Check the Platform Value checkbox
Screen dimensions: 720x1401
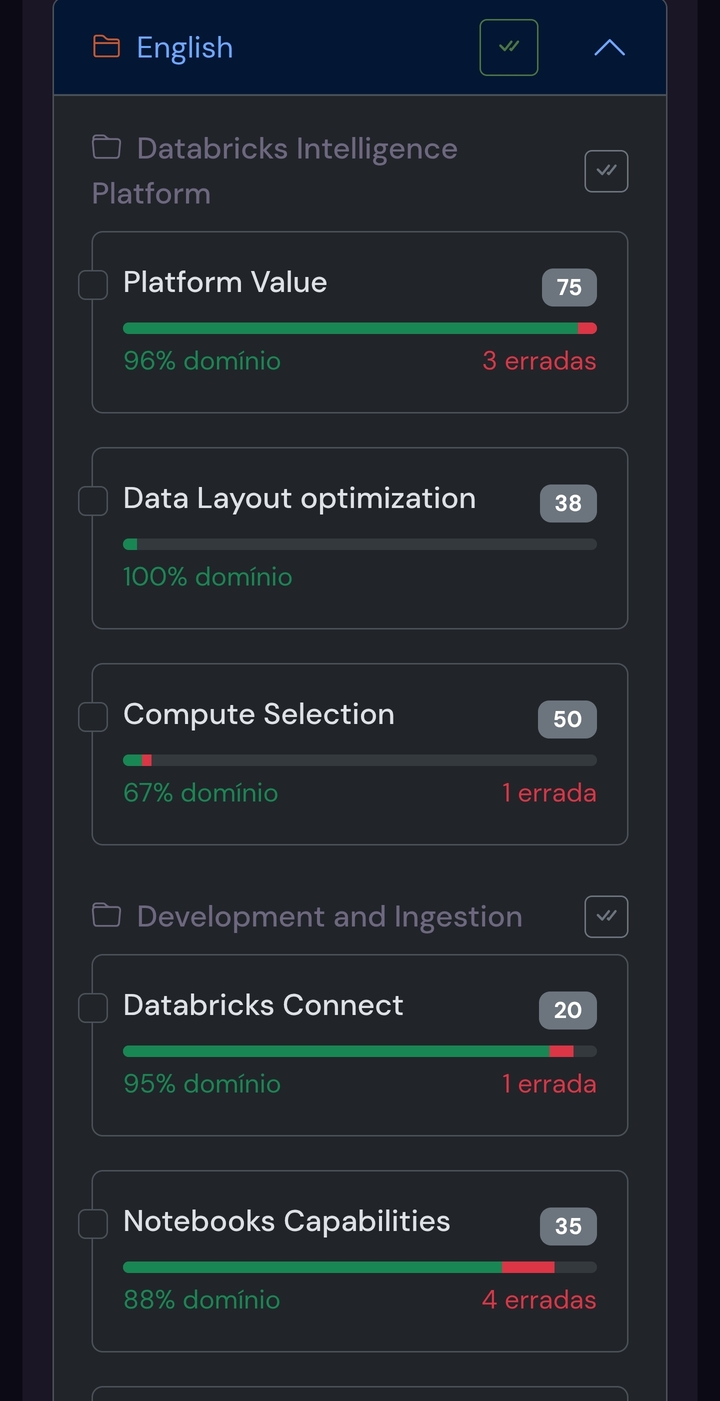click(x=93, y=285)
